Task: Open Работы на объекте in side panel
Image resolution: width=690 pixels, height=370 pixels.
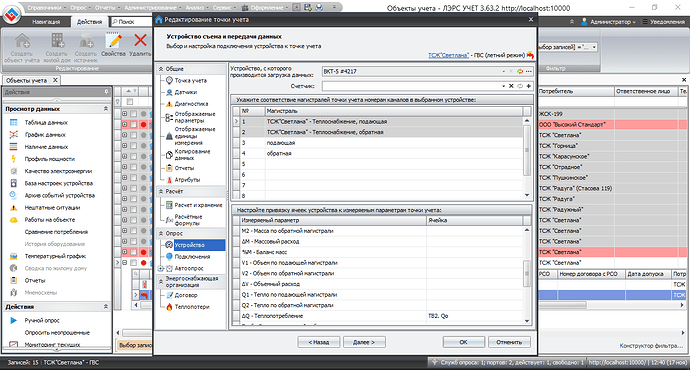Action: (50, 220)
